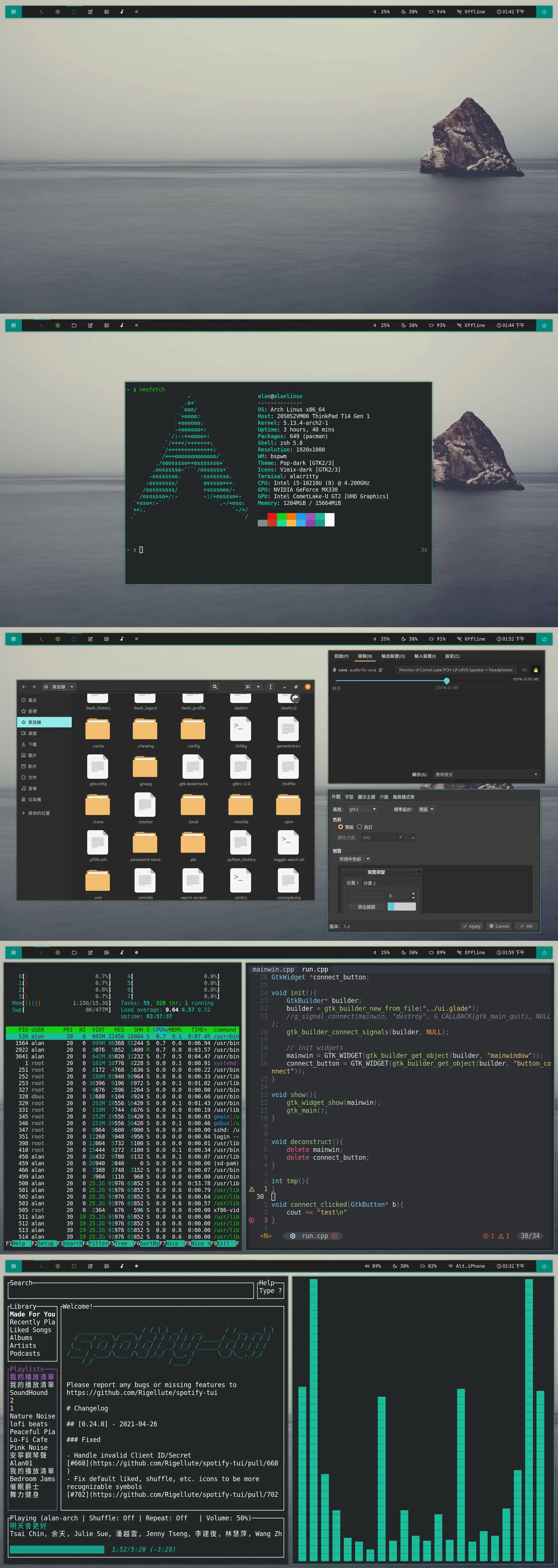558x1568 pixels.
Task: Click the power icon beside 01:52 clock
Action: (x=544, y=639)
